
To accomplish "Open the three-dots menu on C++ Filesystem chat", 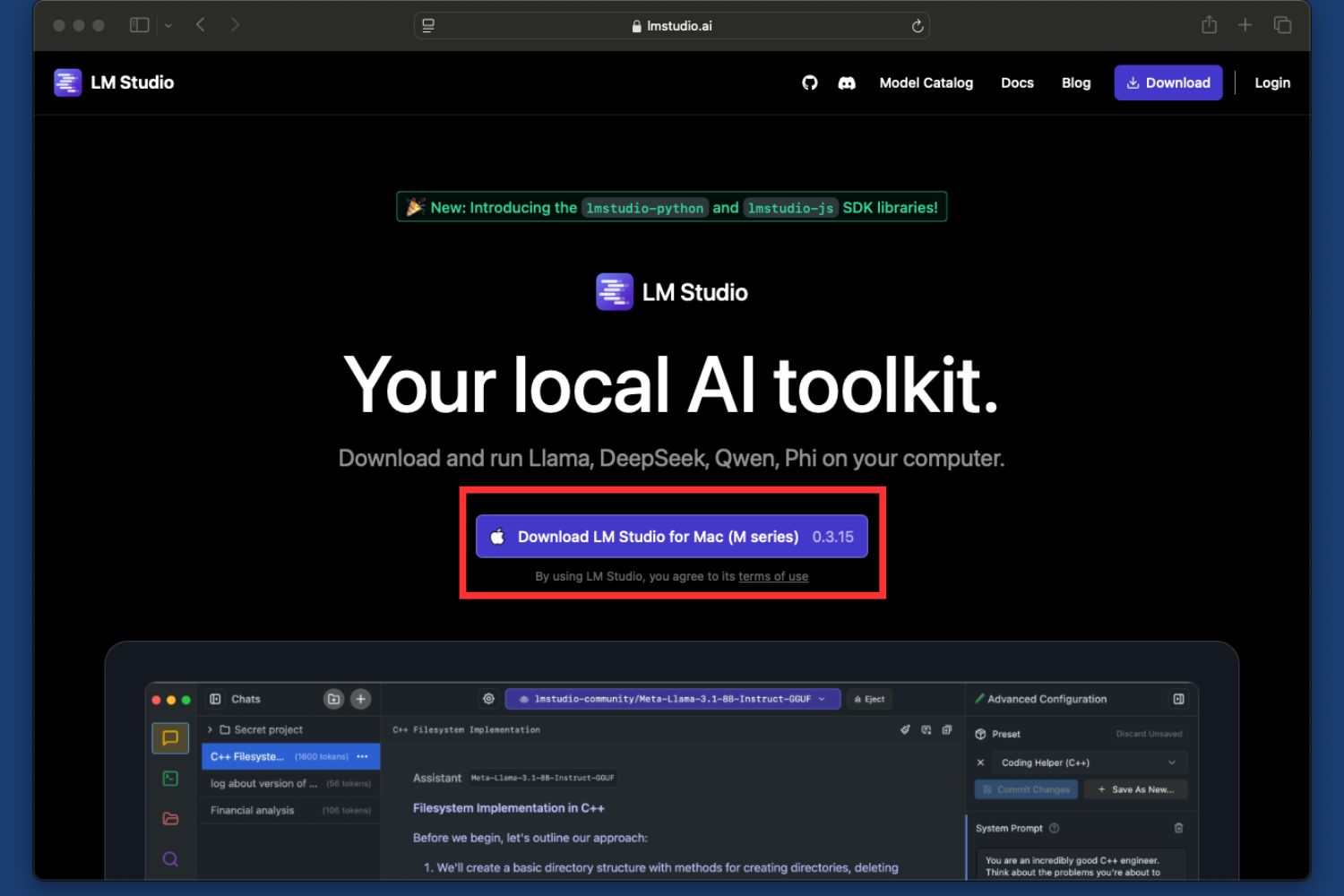I will pos(362,756).
